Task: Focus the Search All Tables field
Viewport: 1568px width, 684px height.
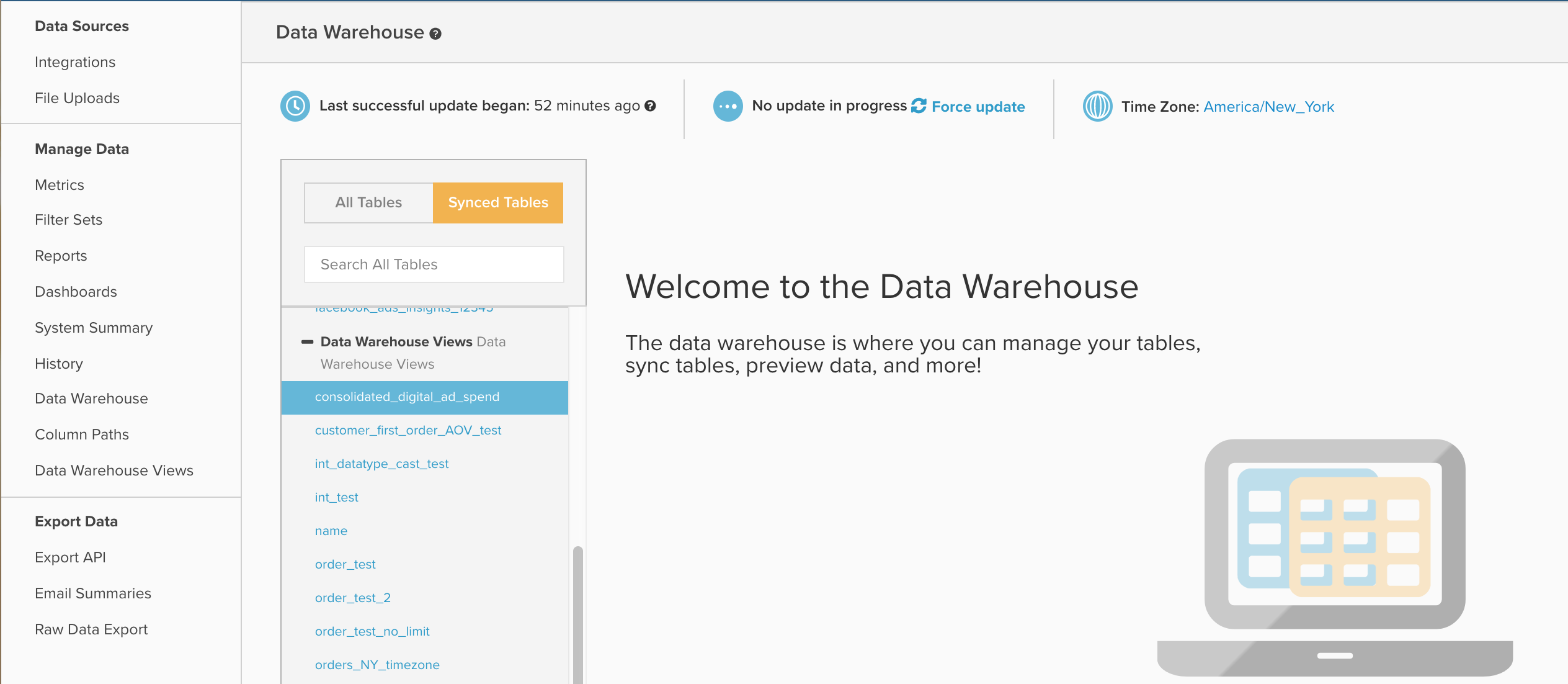Action: [x=434, y=264]
